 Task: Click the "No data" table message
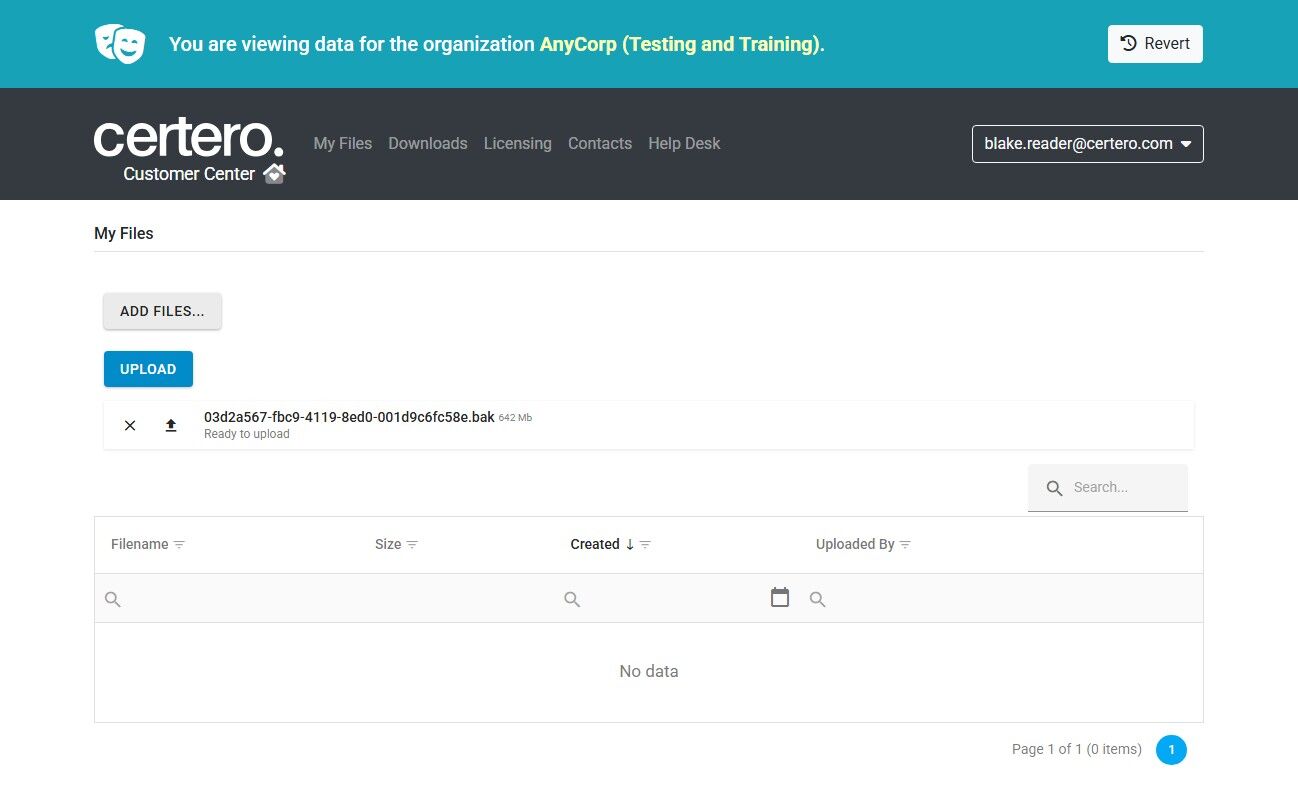(649, 672)
